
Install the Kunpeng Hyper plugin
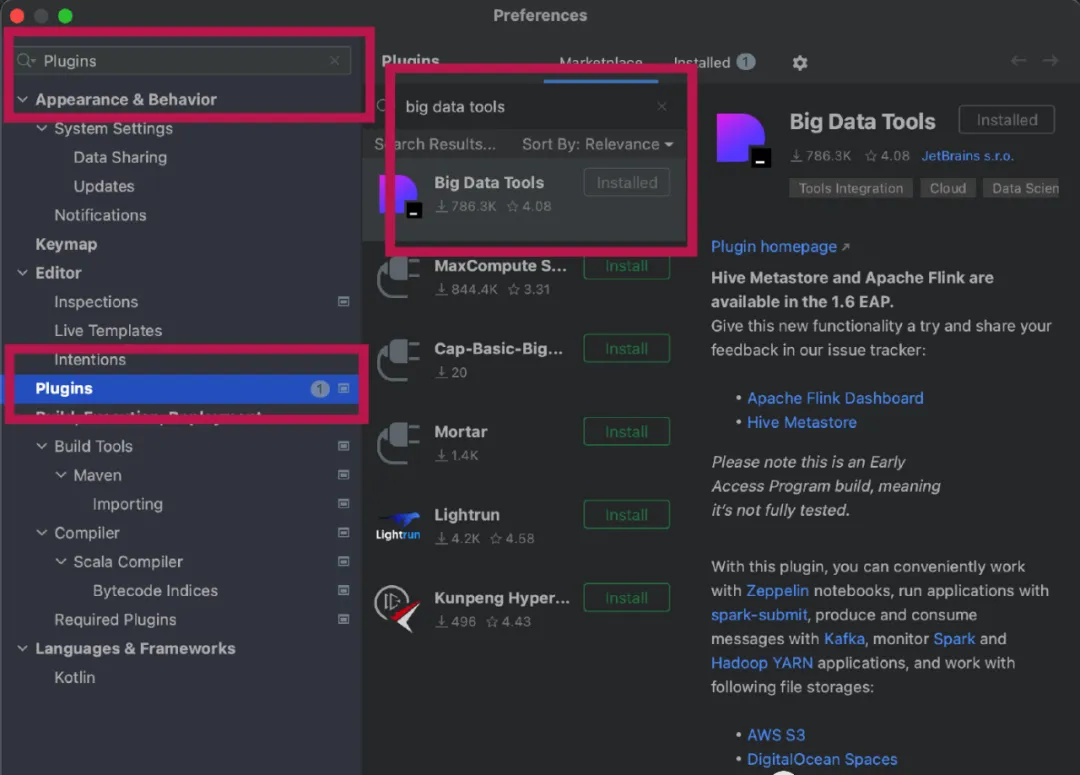click(626, 598)
